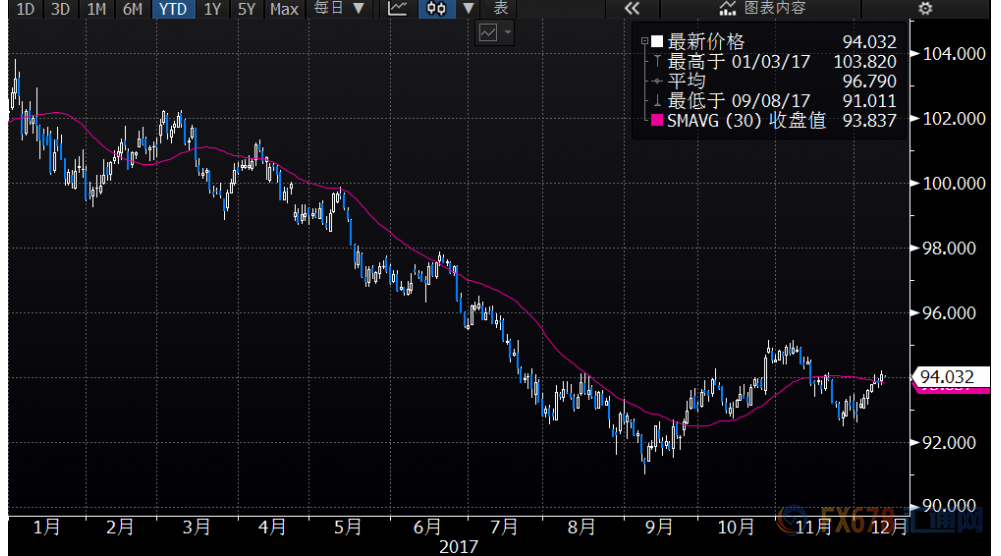Select the 1D time range
The image size is (1001, 556).
coord(25,9)
